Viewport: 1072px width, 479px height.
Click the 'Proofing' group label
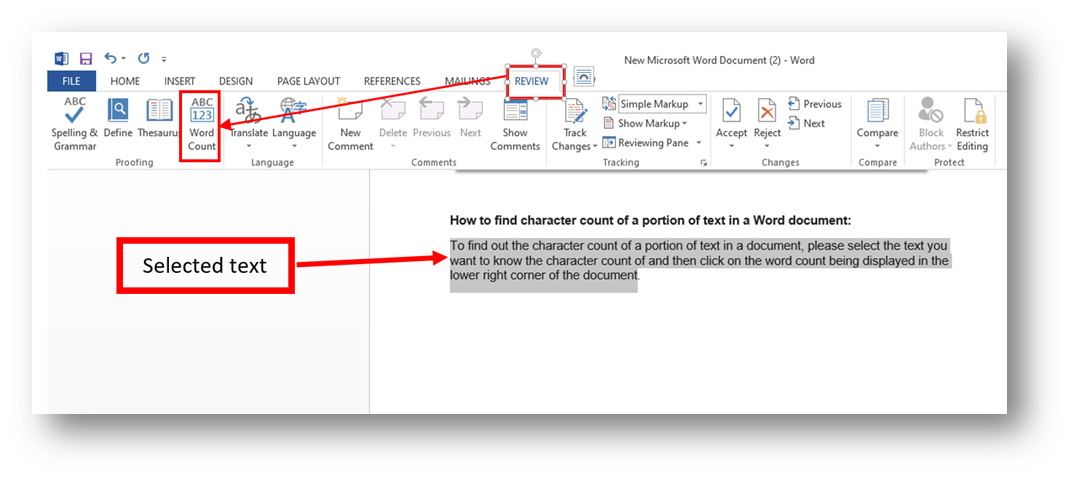[x=134, y=163]
